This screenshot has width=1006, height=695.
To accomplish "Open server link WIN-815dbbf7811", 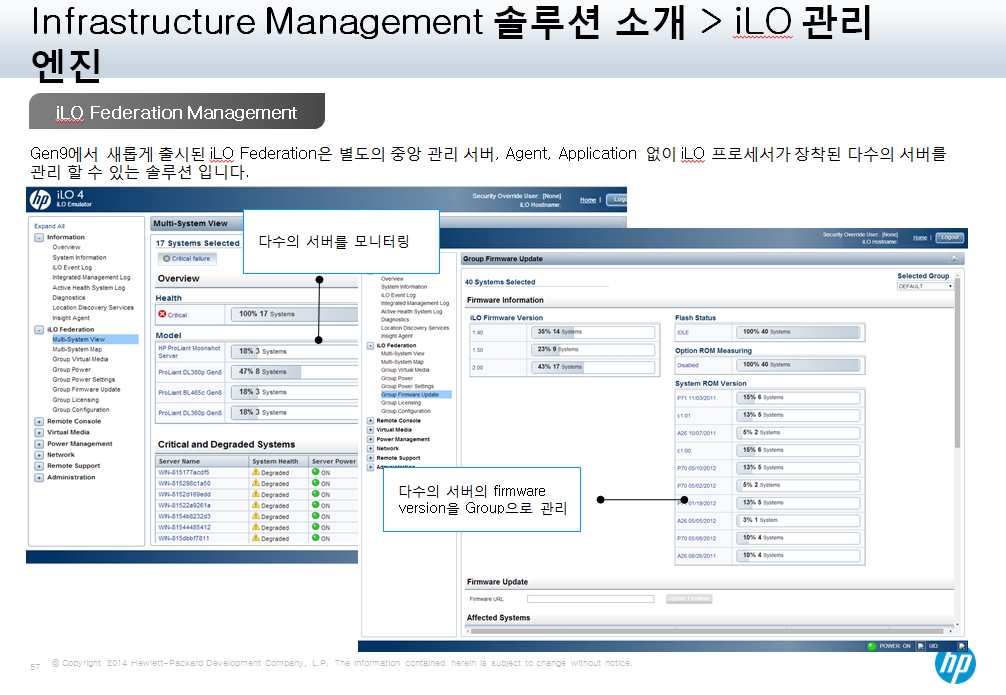I will pyautogui.click(x=183, y=538).
